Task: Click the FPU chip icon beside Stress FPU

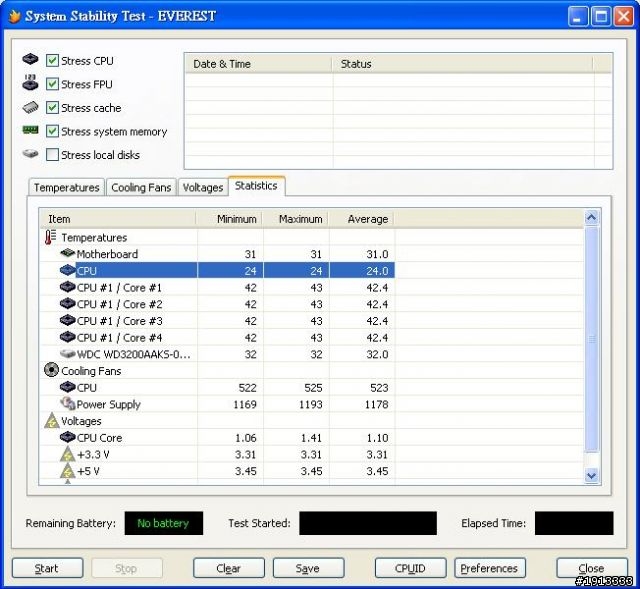Action: (30, 83)
